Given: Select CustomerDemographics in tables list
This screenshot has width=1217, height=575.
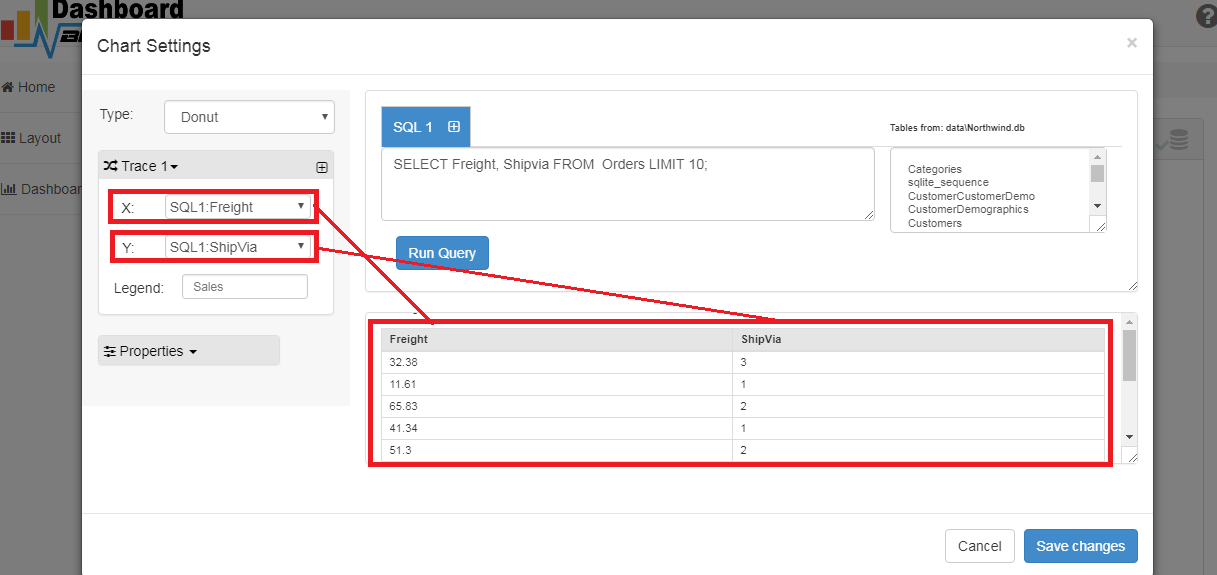Looking at the screenshot, I should point(968,210).
